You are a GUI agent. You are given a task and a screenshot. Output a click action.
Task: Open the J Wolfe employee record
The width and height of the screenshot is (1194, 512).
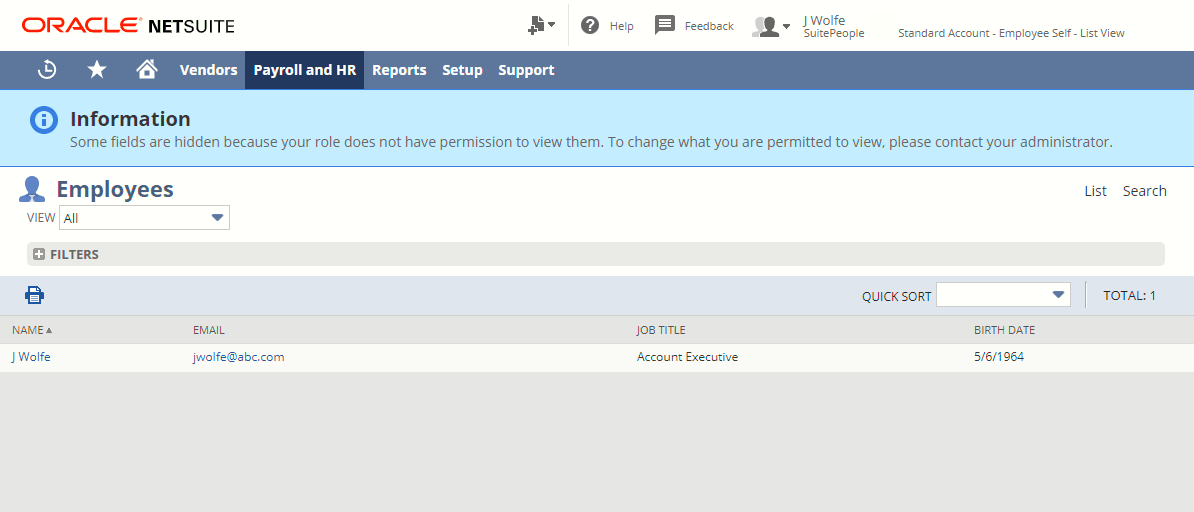(x=31, y=357)
